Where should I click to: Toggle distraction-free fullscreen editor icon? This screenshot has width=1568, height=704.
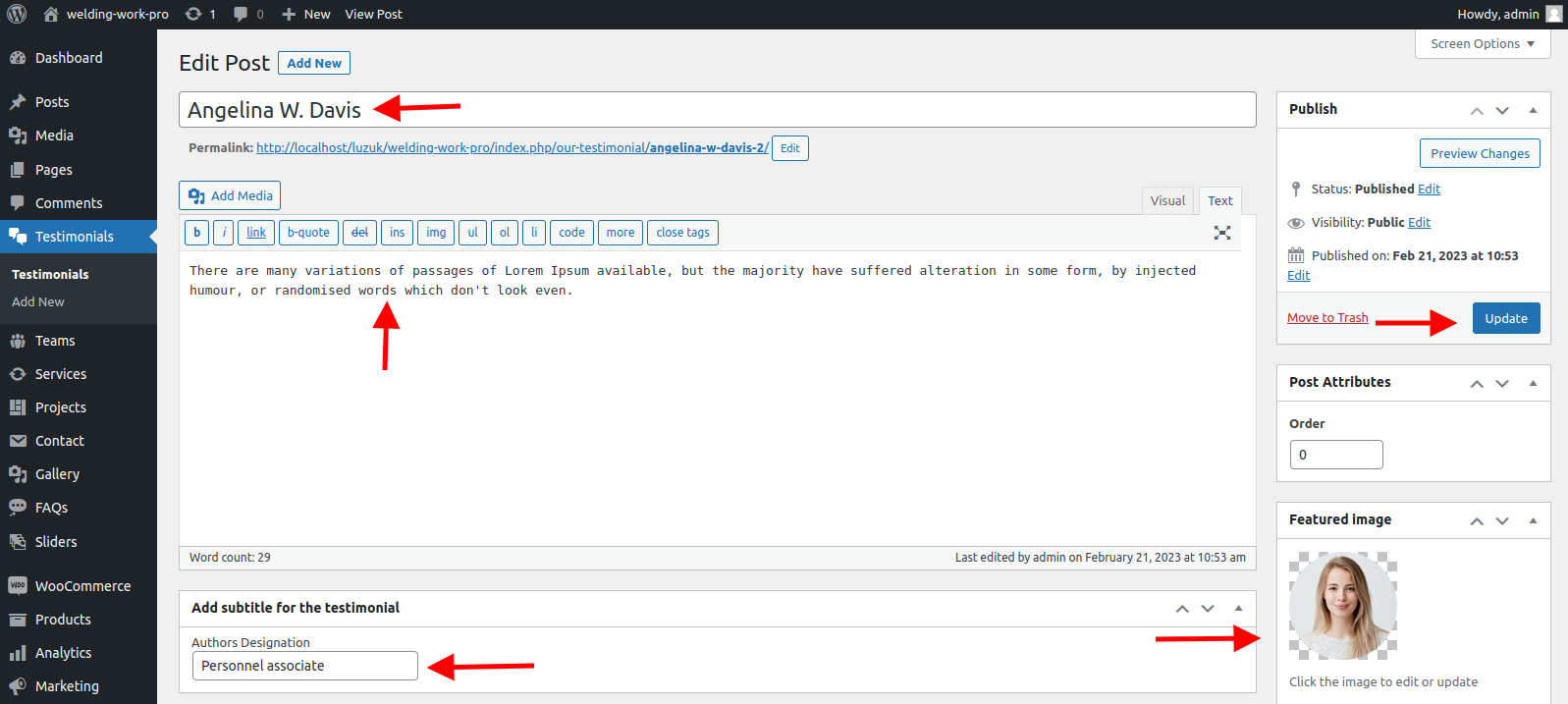tap(1221, 233)
